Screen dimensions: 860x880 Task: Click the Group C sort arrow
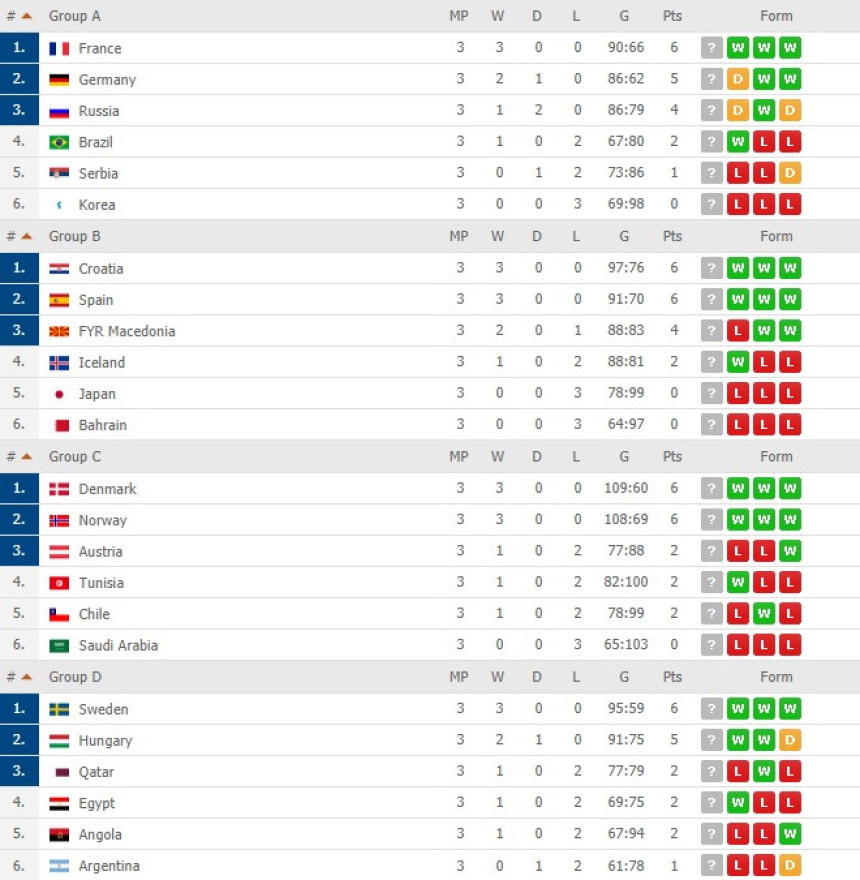(x=26, y=457)
